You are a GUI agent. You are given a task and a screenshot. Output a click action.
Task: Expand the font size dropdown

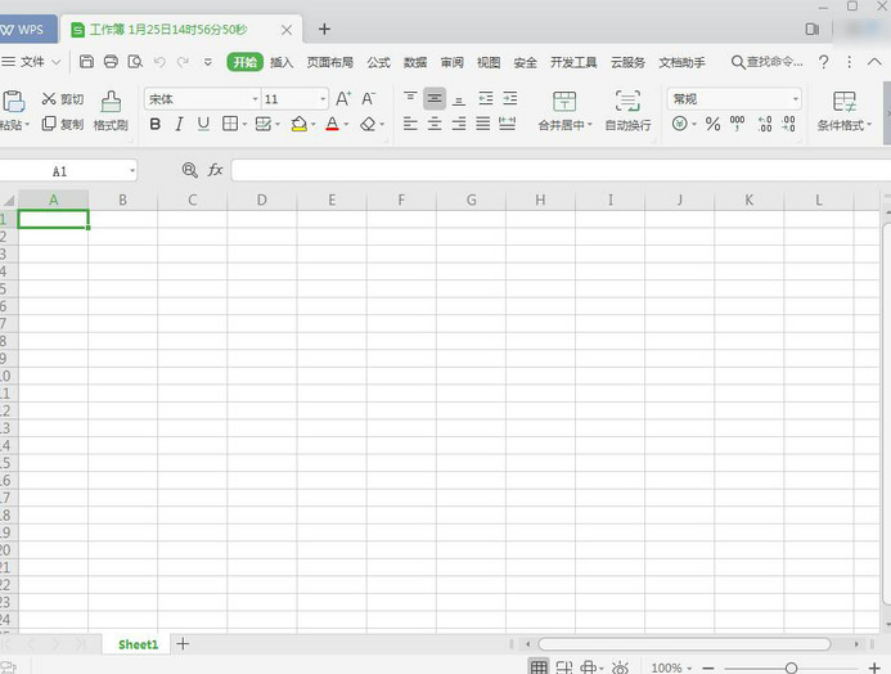coord(323,99)
